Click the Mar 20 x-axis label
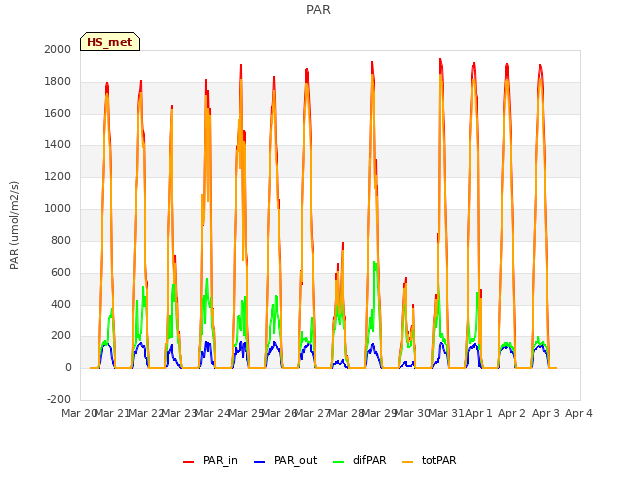640x480 pixels. tap(78, 413)
